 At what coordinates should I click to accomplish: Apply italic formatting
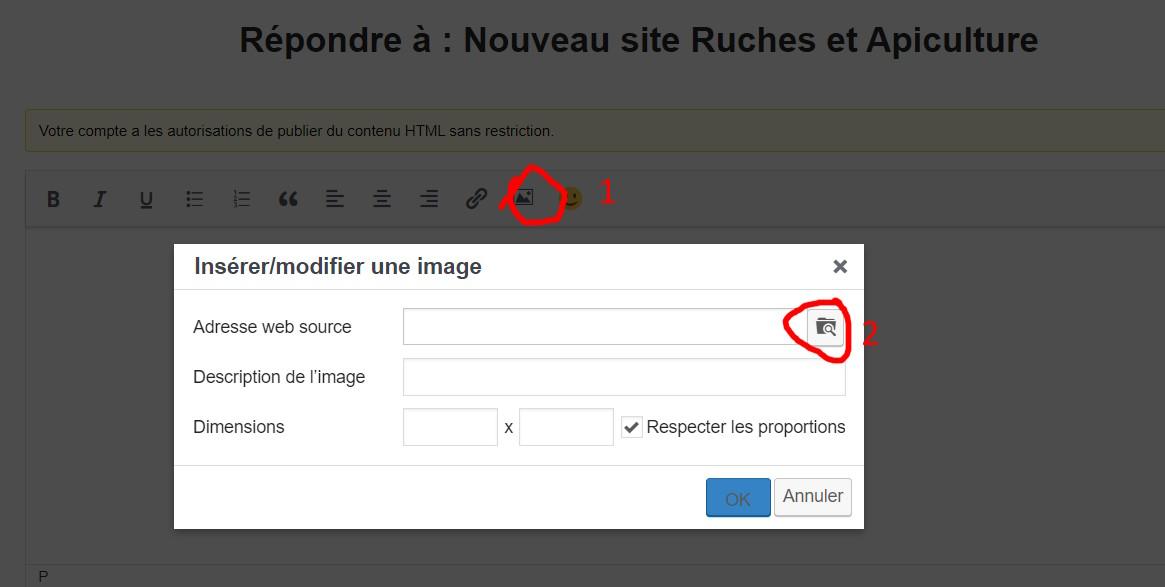[100, 199]
